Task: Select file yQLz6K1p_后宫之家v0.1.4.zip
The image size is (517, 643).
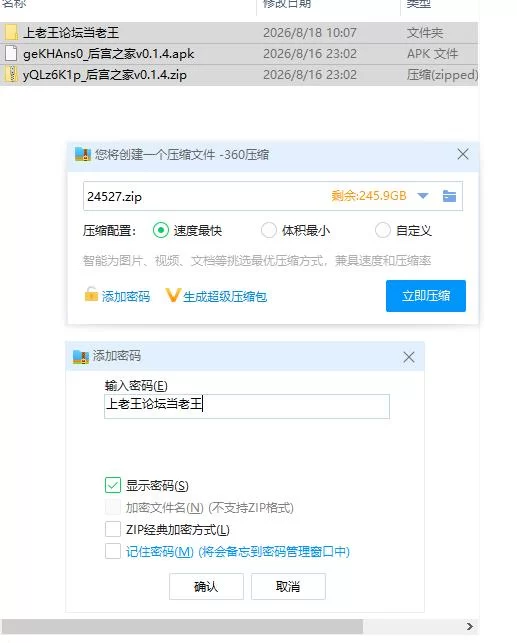Action: tap(239, 75)
